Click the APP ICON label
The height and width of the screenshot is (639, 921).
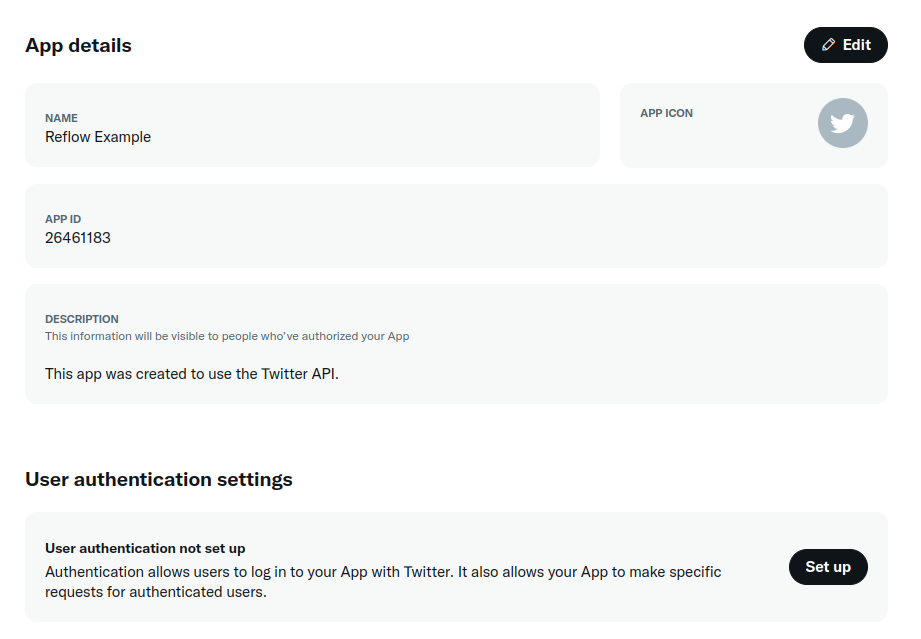[x=666, y=113]
